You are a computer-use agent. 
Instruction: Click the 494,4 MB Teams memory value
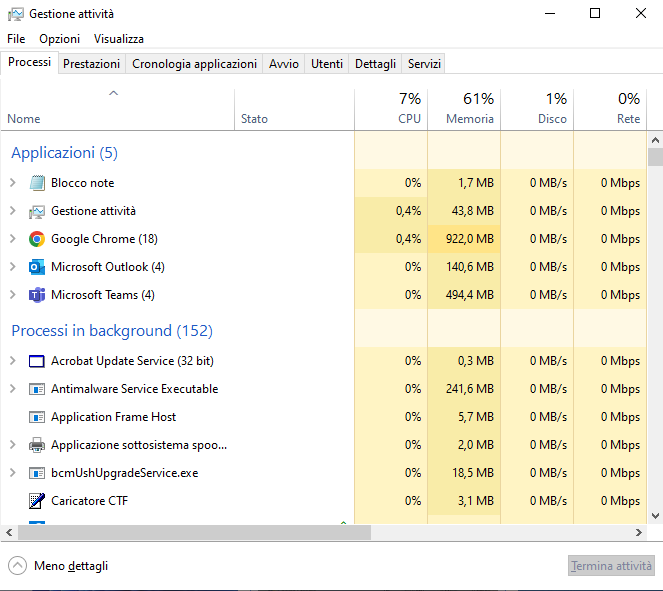[469, 295]
